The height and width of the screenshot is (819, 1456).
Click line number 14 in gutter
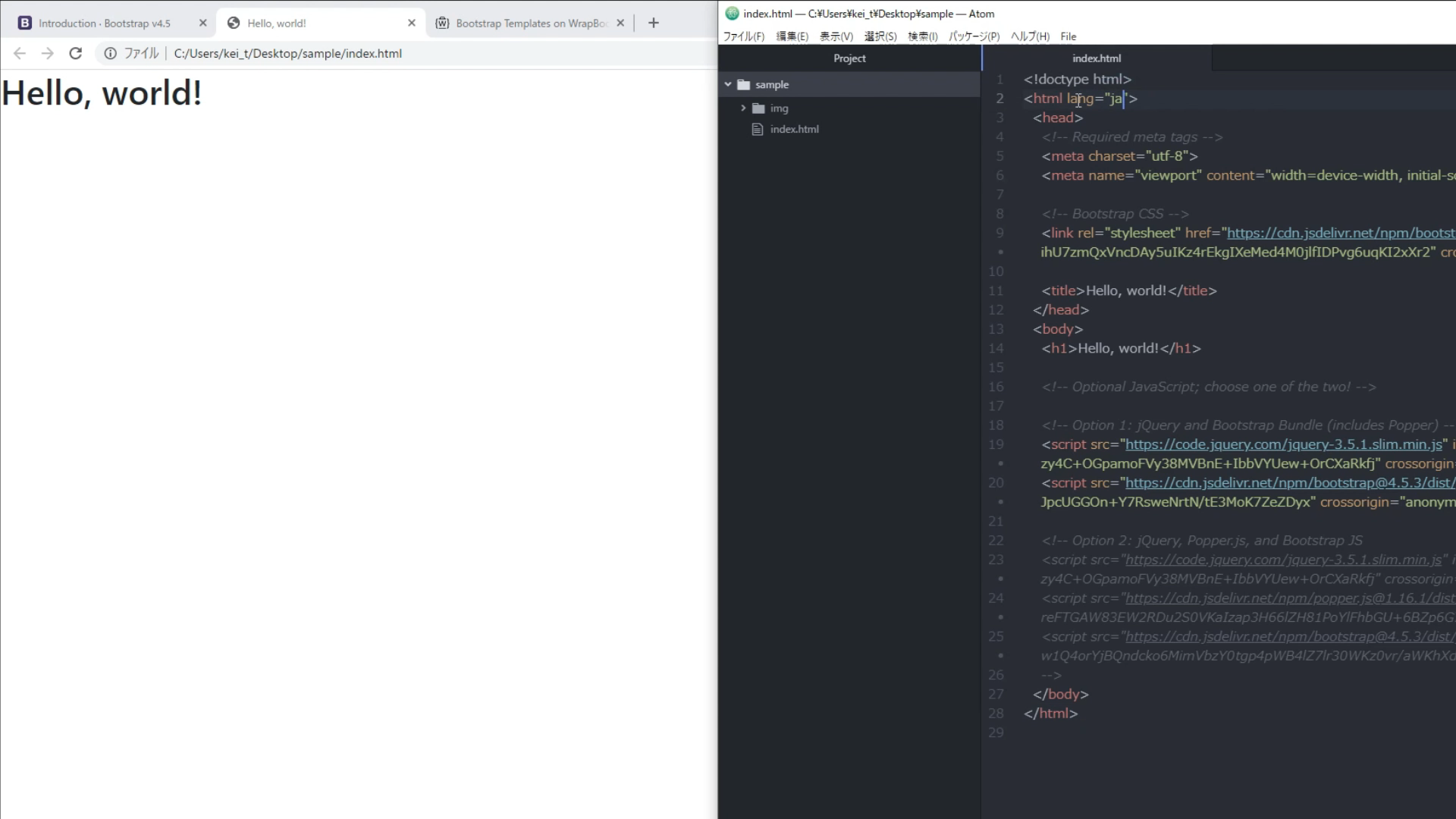tap(996, 348)
